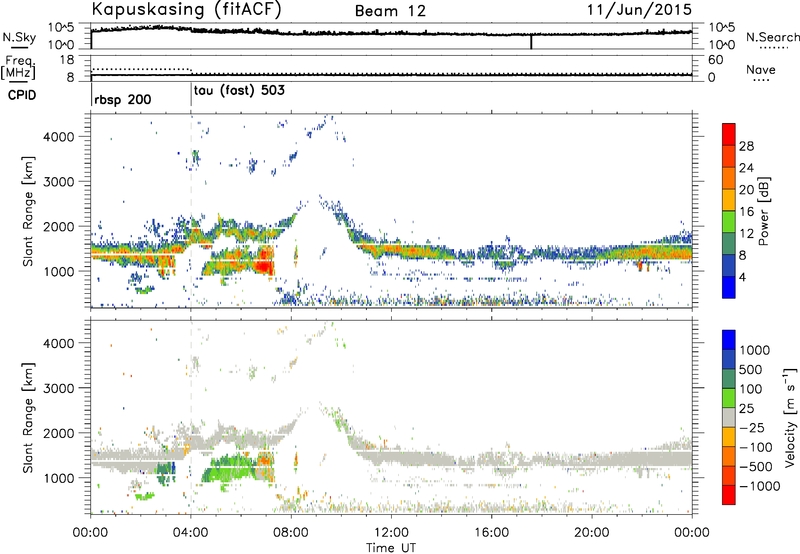Click the '12:00' time tick label
The width and height of the screenshot is (800, 554).
click(391, 533)
